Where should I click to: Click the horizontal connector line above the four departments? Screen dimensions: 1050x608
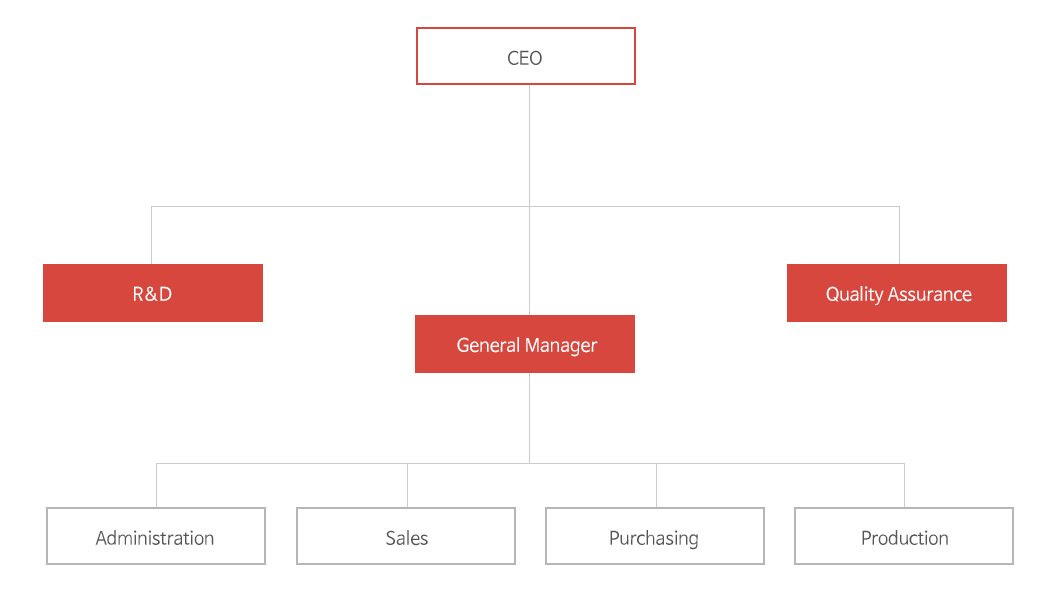[x=530, y=463]
